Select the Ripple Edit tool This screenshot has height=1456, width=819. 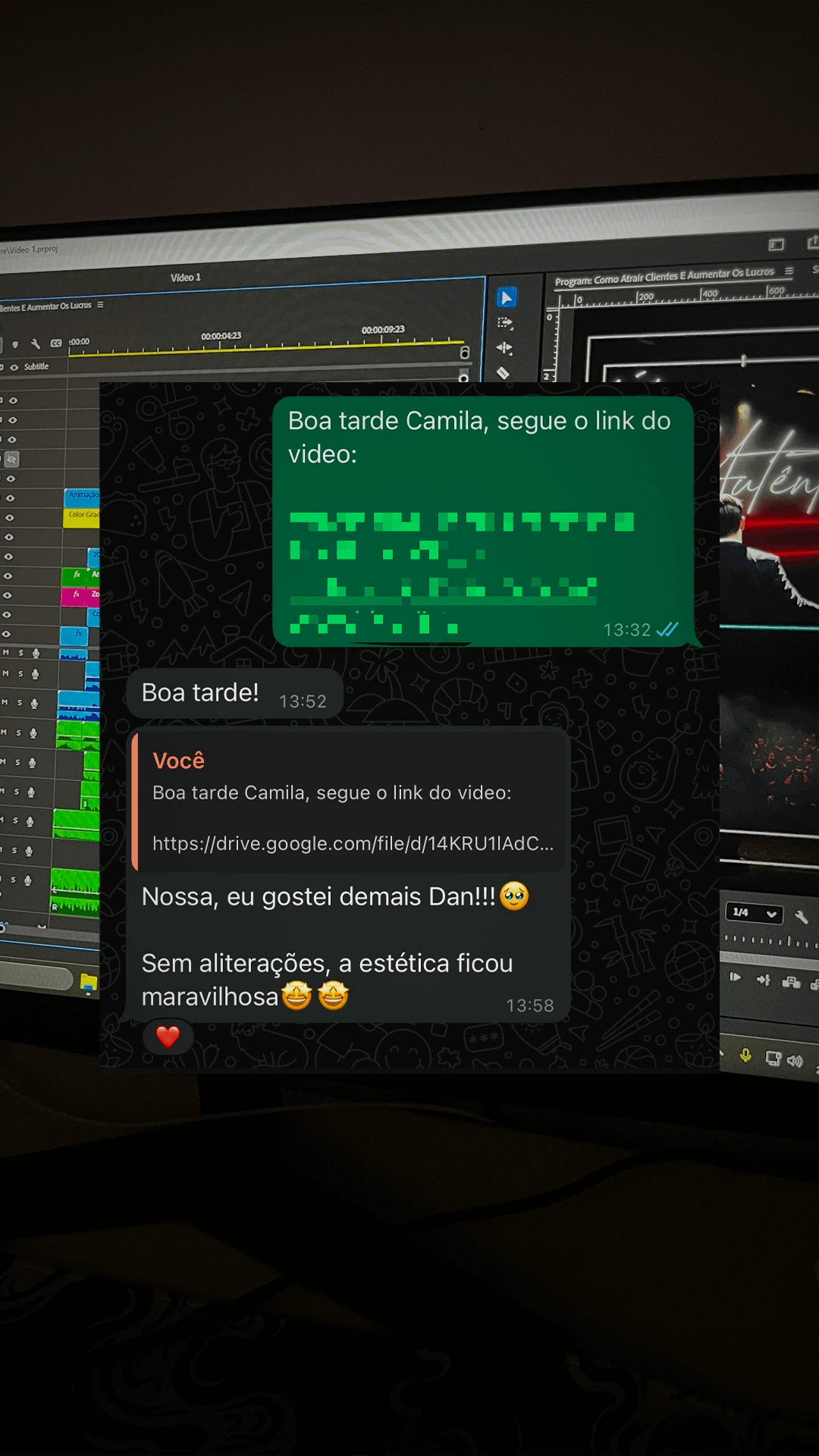[504, 348]
